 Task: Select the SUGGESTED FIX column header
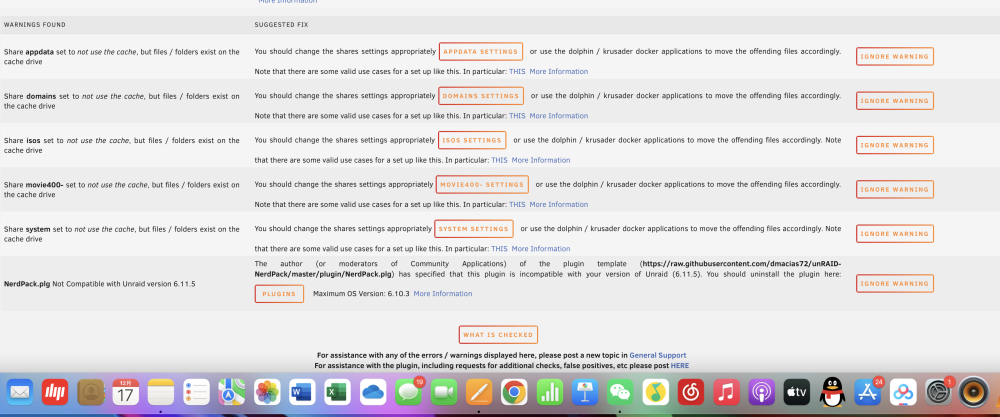pyautogui.click(x=282, y=25)
